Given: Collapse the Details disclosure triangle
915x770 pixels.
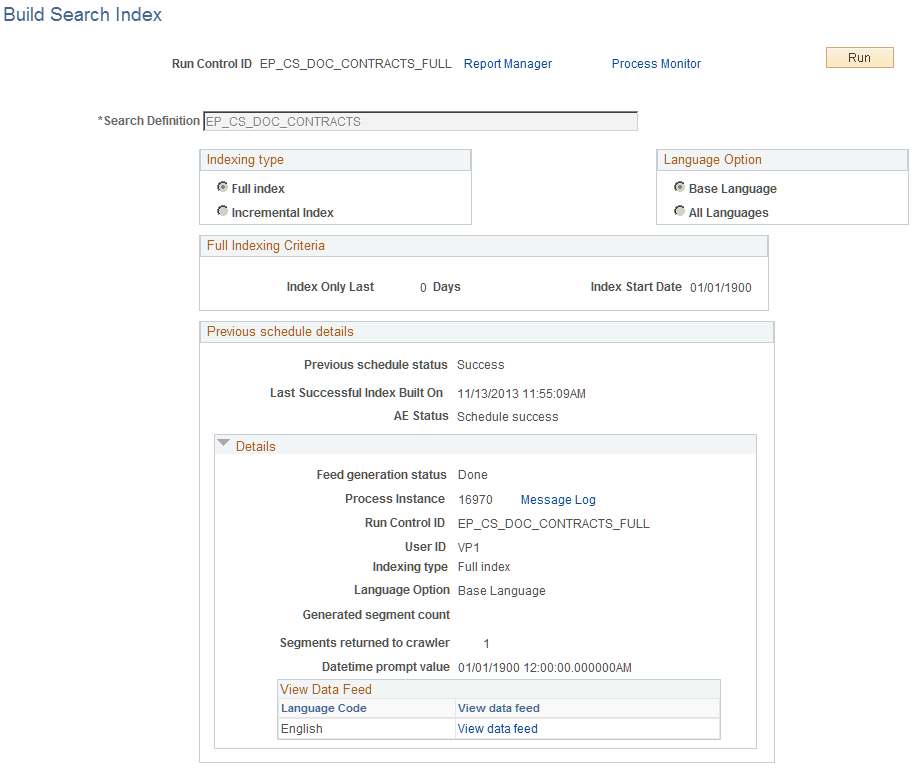Looking at the screenshot, I should click(224, 443).
